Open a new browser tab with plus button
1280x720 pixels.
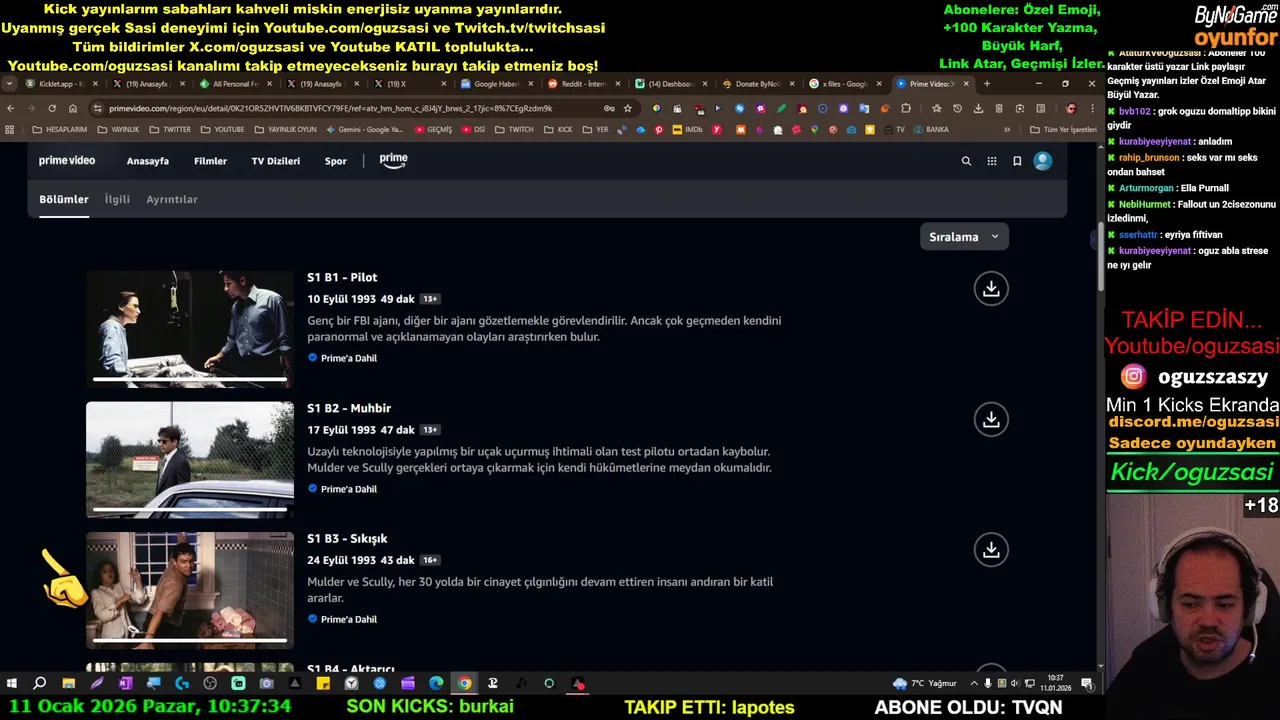pos(987,84)
